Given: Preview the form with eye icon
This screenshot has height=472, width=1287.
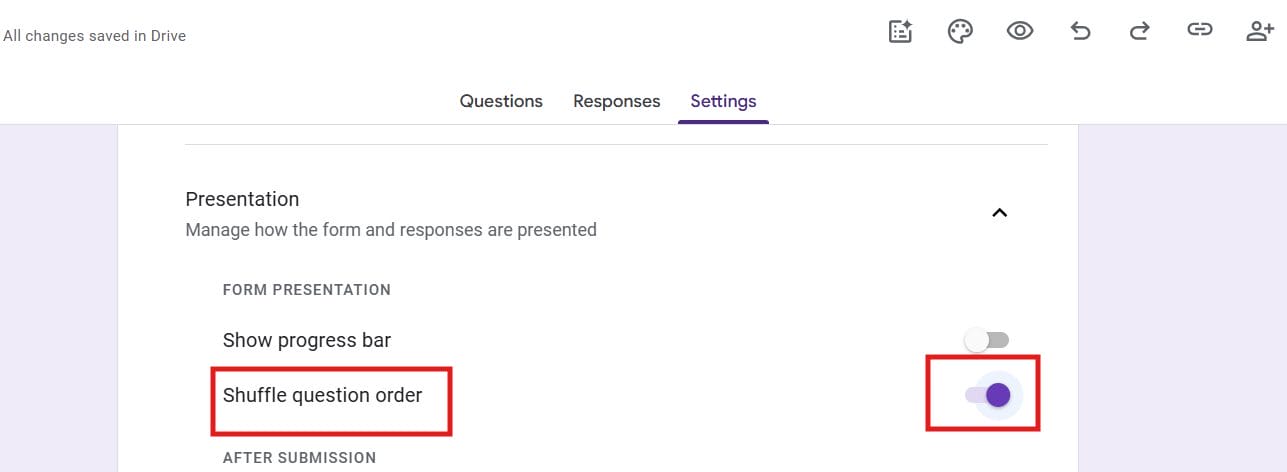Looking at the screenshot, I should (1019, 31).
